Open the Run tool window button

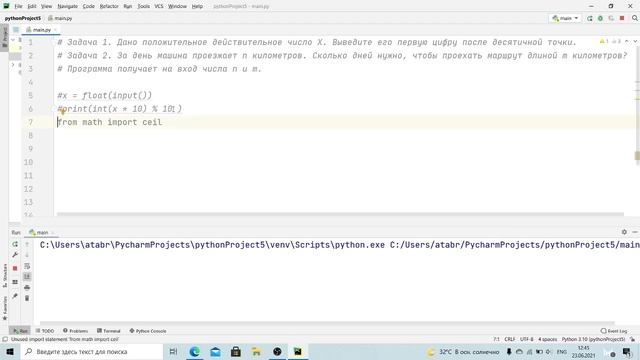click(x=20, y=331)
